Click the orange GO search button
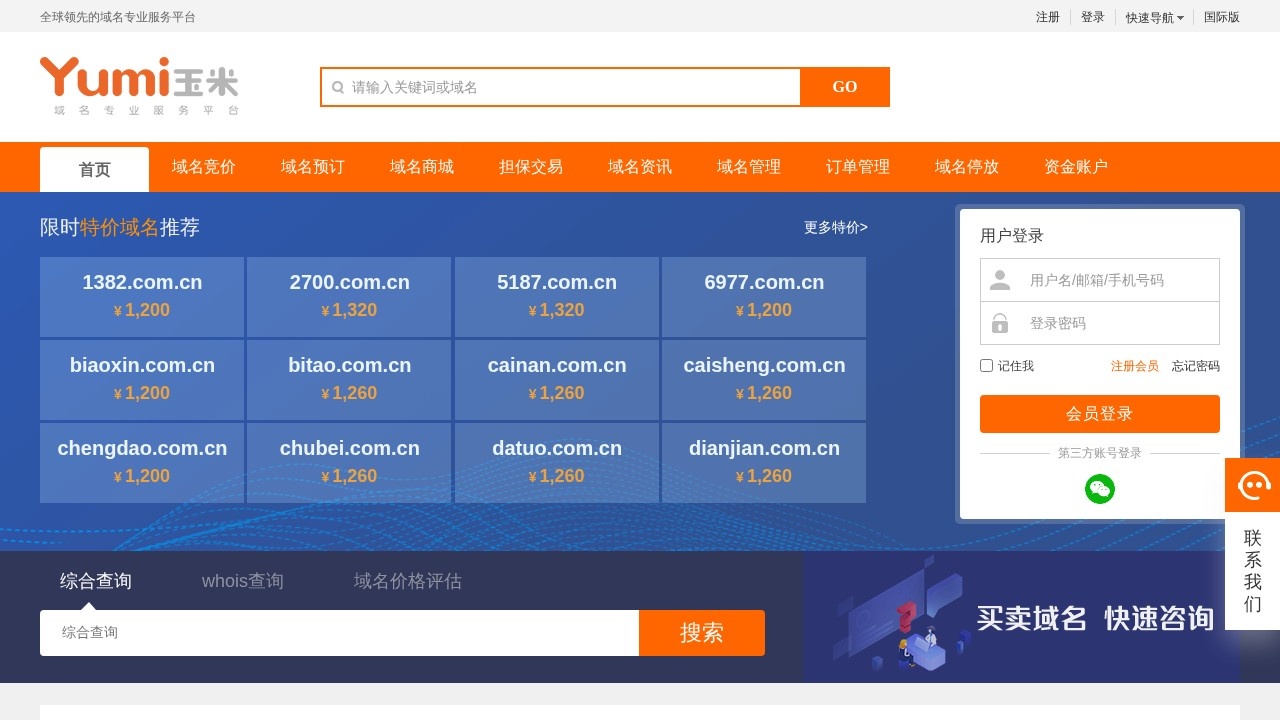Image resolution: width=1280 pixels, height=720 pixels. [845, 87]
